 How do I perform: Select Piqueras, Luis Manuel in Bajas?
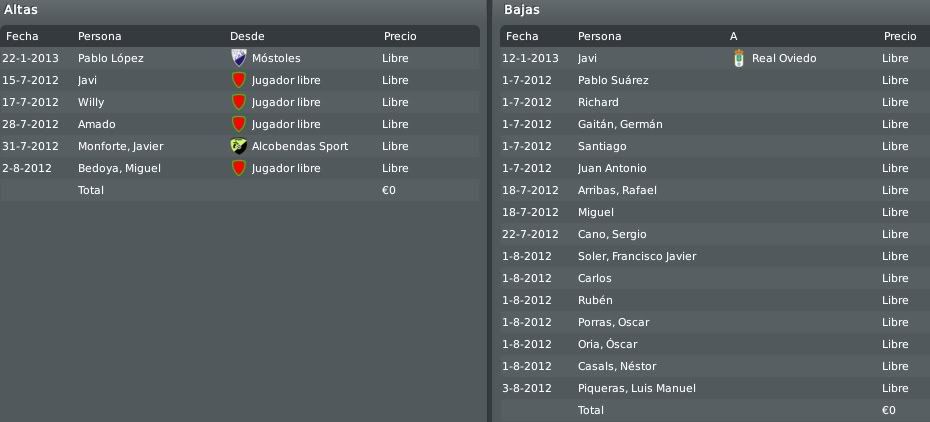(712, 388)
